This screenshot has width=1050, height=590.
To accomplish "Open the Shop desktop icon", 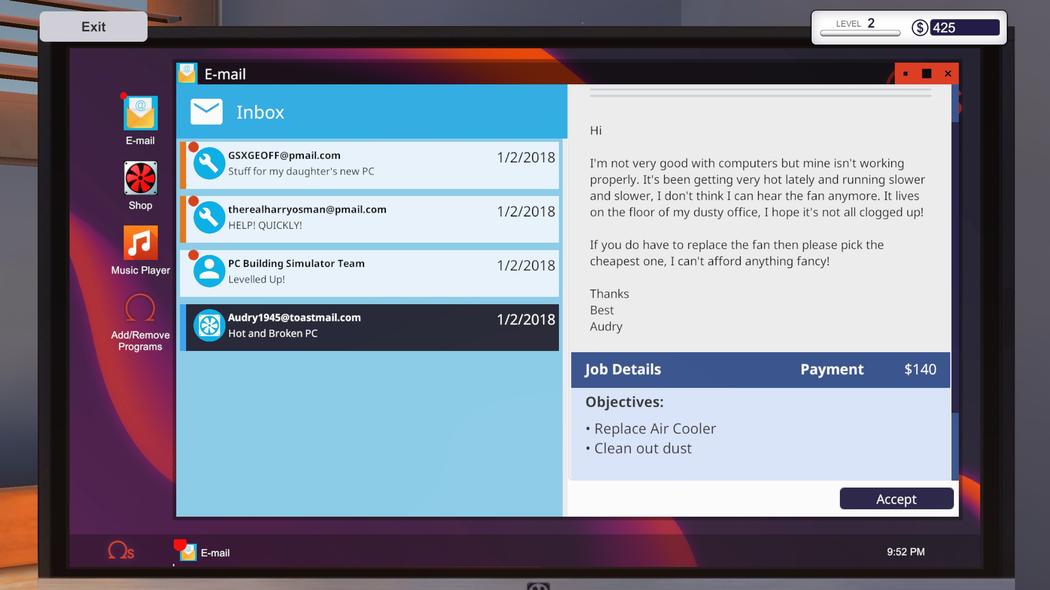I will pos(140,179).
